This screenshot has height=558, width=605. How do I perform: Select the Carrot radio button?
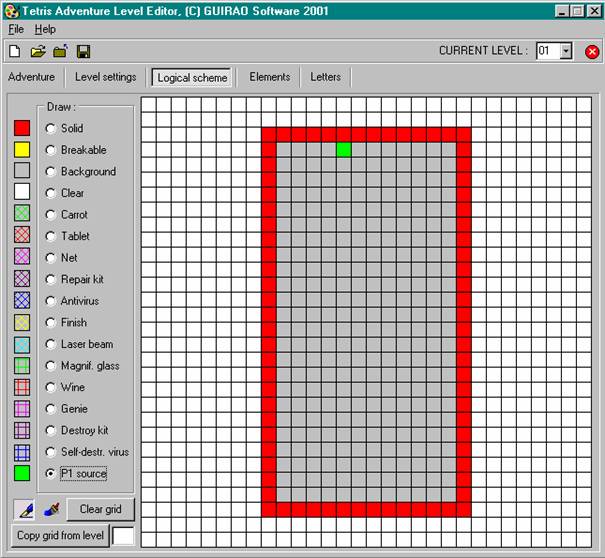tap(51, 215)
